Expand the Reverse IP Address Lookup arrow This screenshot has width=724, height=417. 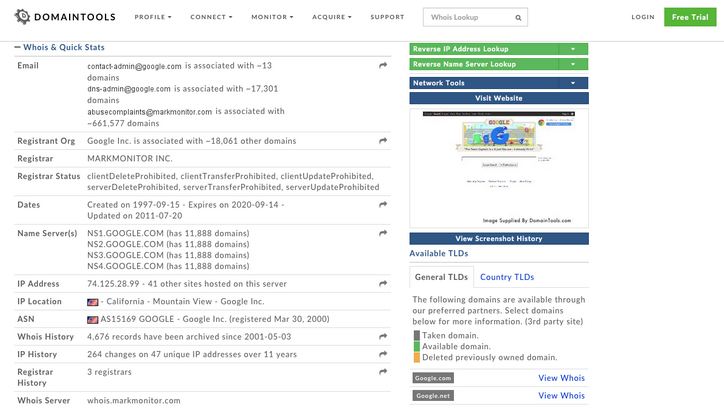(573, 49)
